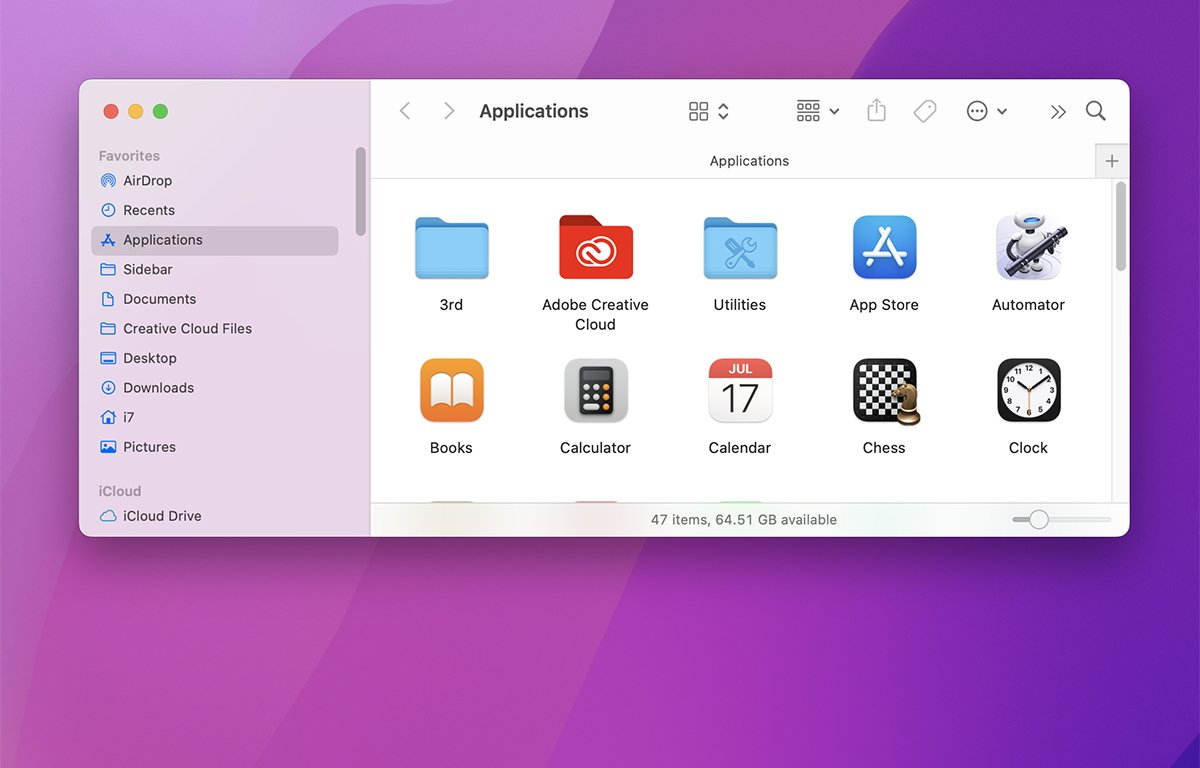Open the Adobe Creative Cloud folder
This screenshot has width=1200, height=768.
click(x=595, y=247)
